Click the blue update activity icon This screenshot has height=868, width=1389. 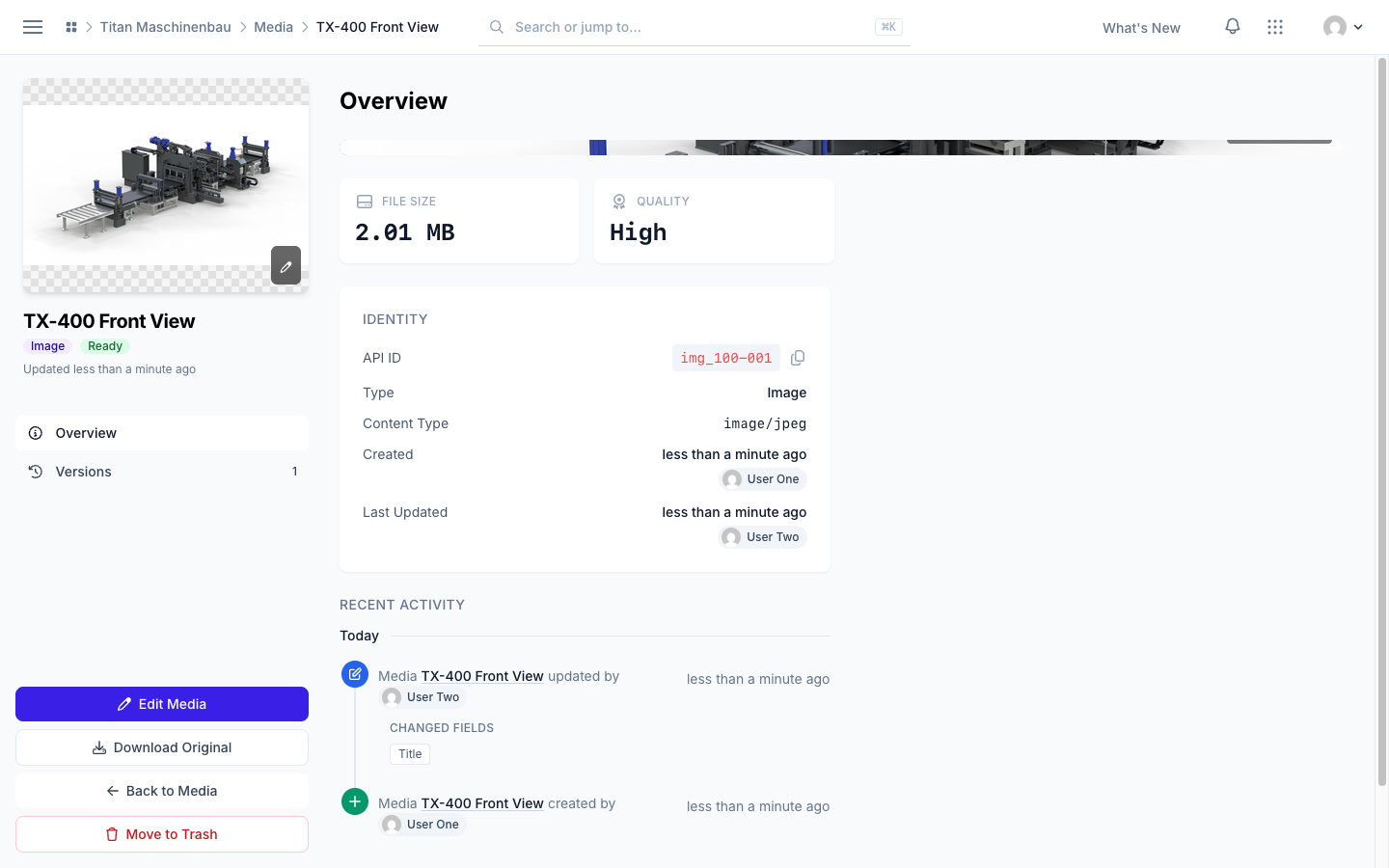click(355, 674)
